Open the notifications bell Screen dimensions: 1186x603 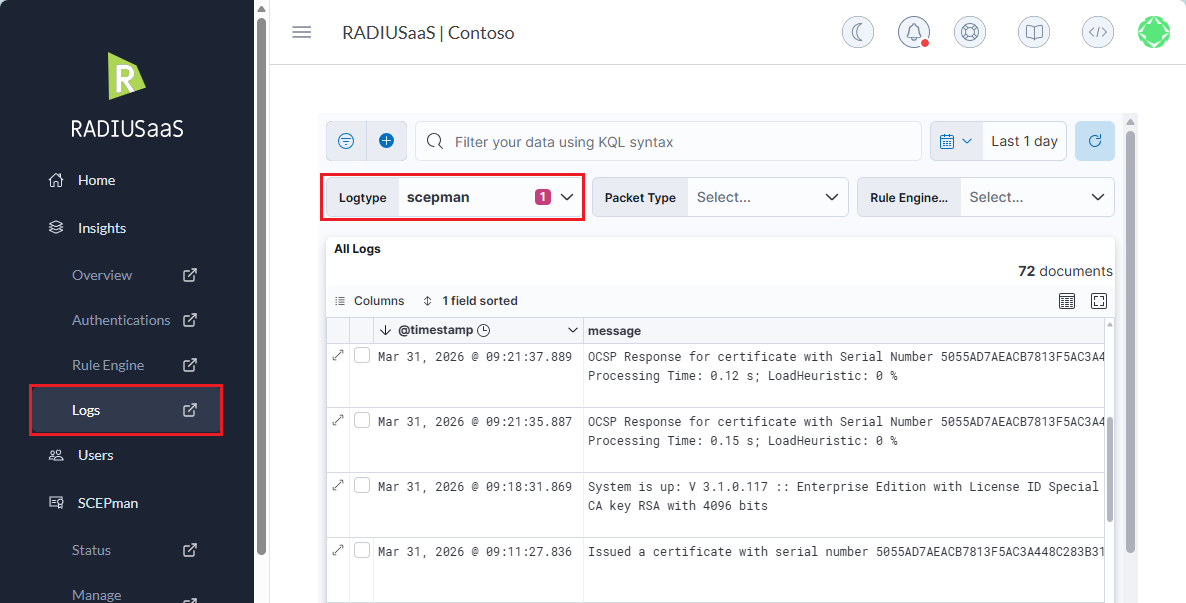click(x=913, y=32)
